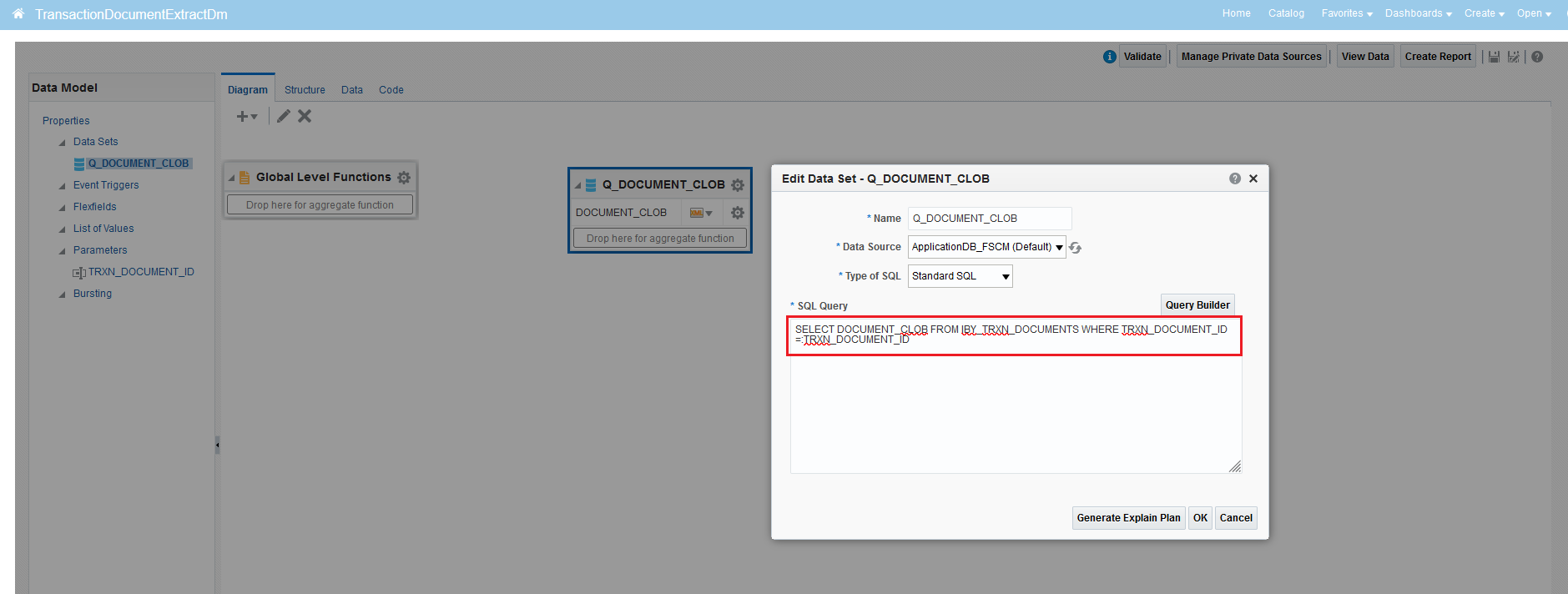Confirm dialog with OK button
1568x594 pixels.
tap(1200, 518)
